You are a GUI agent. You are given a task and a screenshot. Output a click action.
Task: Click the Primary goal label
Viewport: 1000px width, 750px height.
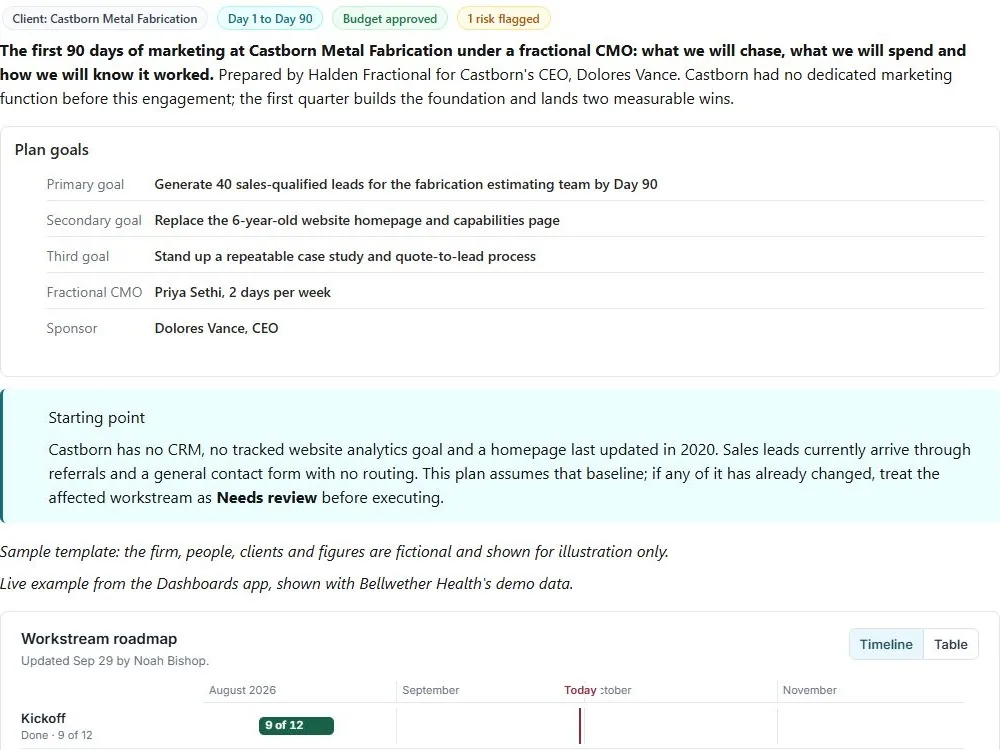click(x=85, y=184)
